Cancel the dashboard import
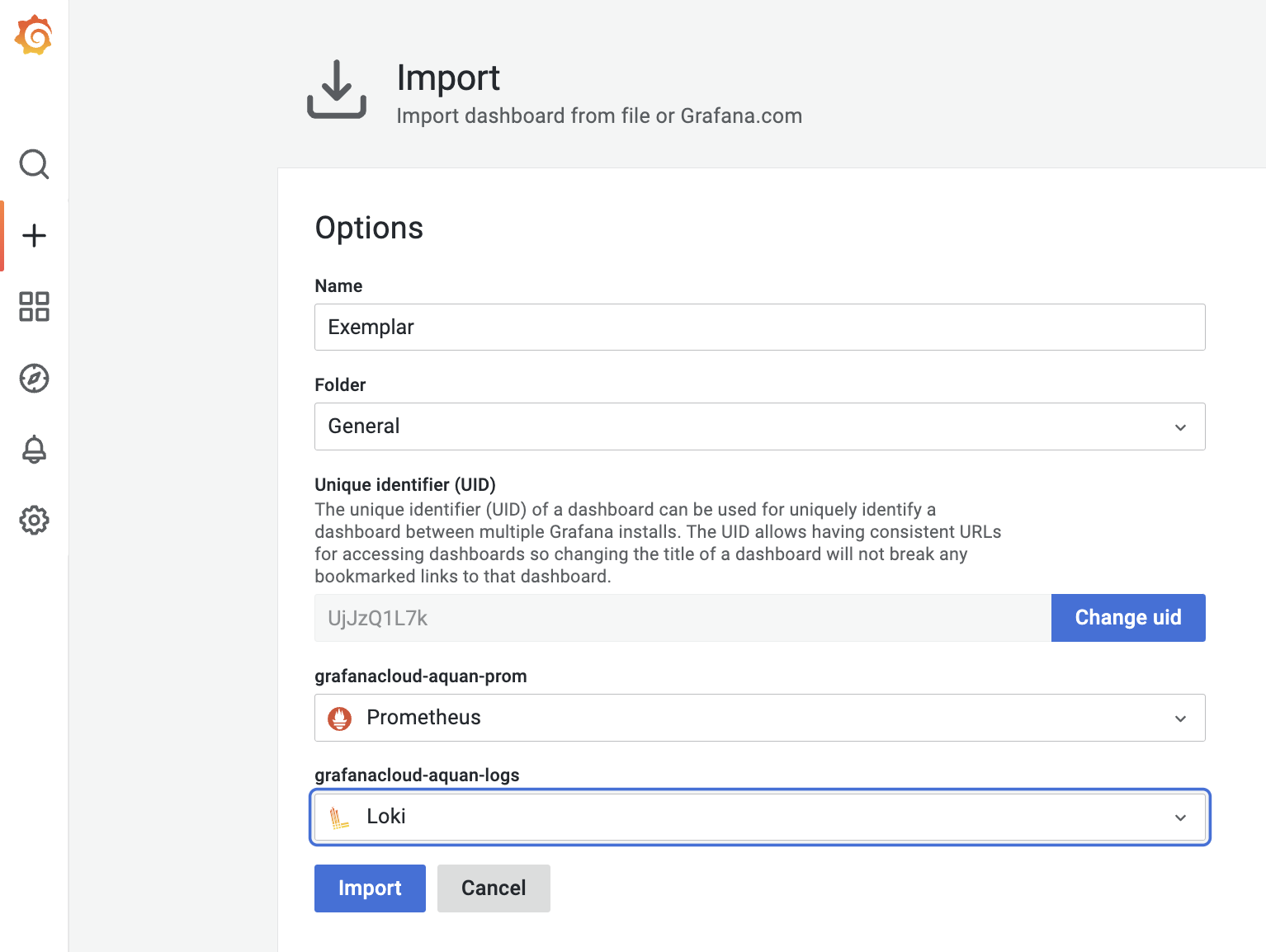Screen dimensions: 1266x952 (494, 888)
